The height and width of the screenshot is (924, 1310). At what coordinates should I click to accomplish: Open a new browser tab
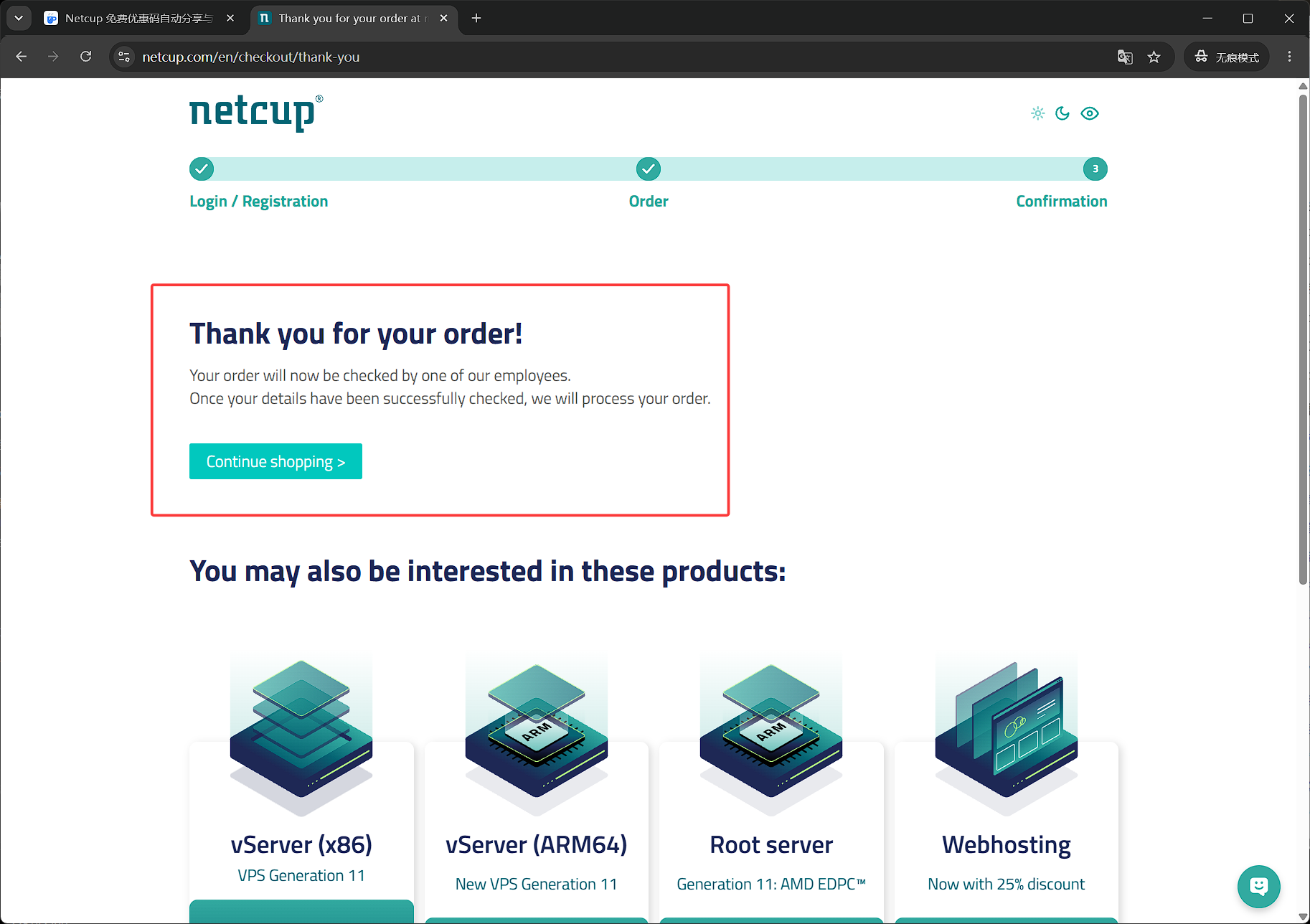[476, 18]
